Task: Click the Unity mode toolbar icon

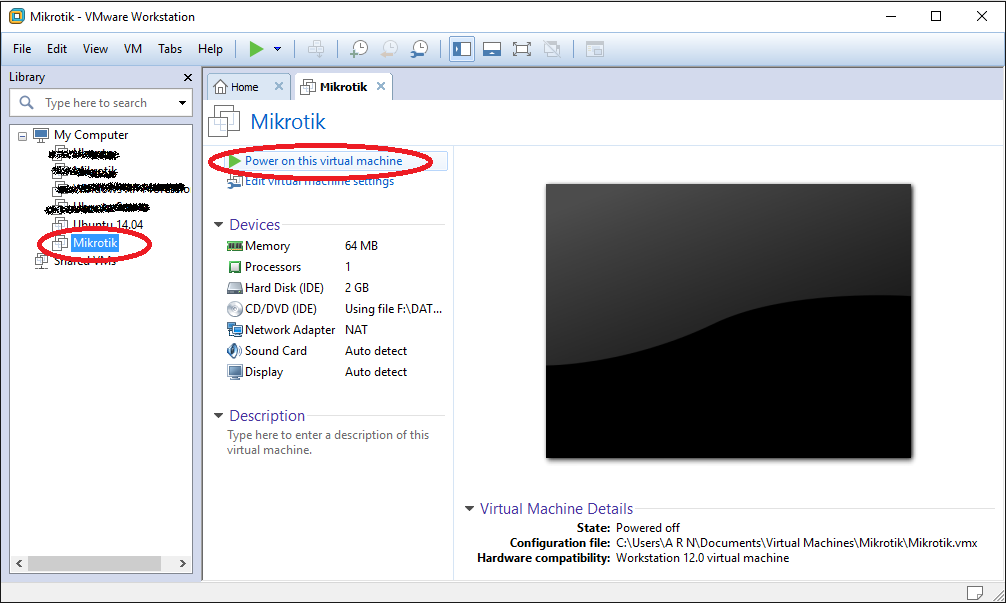Action: tap(552, 49)
